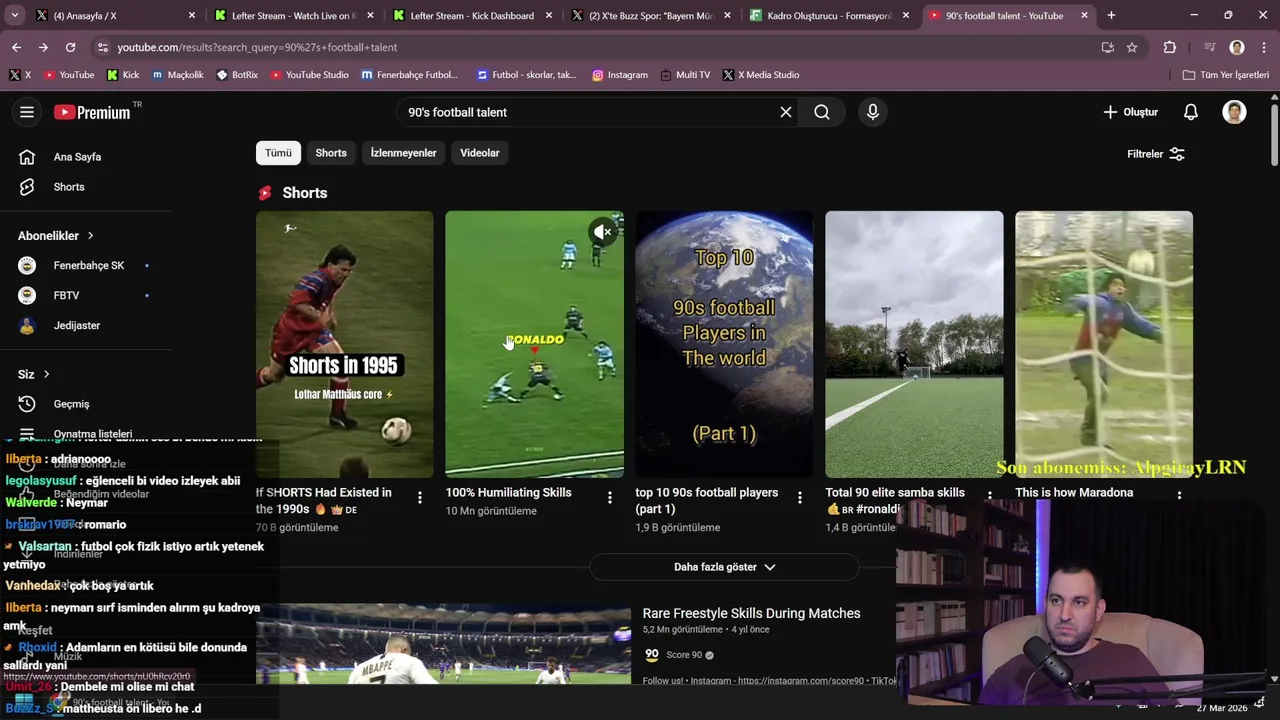1280x720 pixels.
Task: Open more options for 'This is how Maradona'
Action: click(1180, 495)
